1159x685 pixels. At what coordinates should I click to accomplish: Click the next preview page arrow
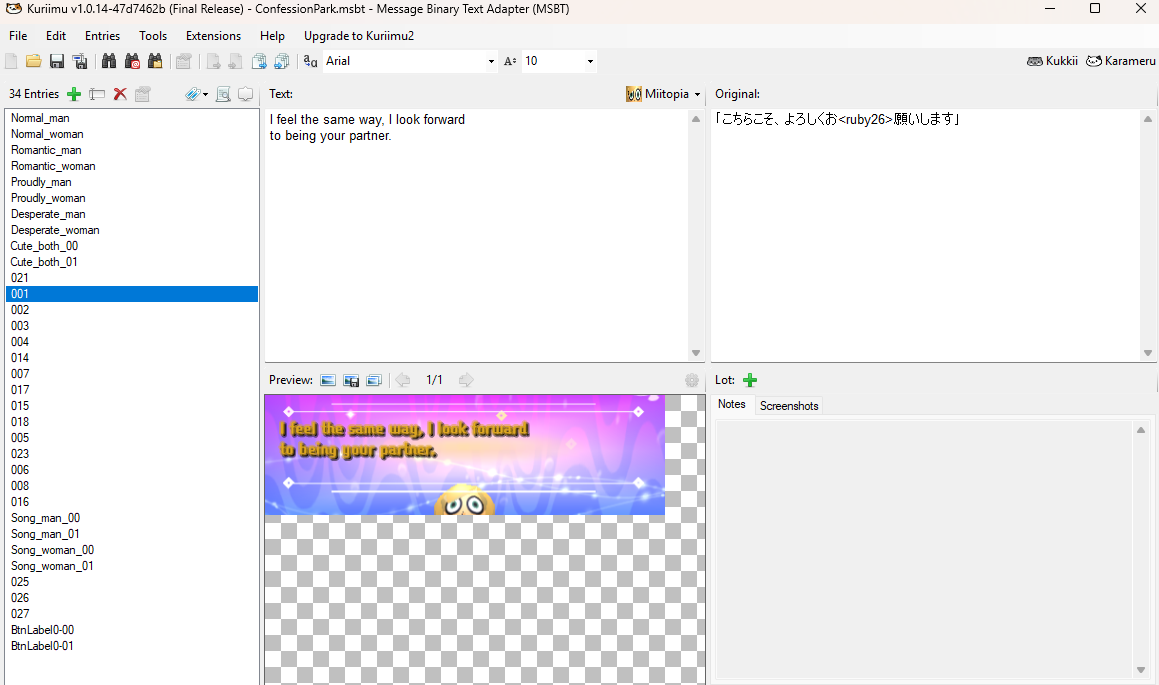466,381
